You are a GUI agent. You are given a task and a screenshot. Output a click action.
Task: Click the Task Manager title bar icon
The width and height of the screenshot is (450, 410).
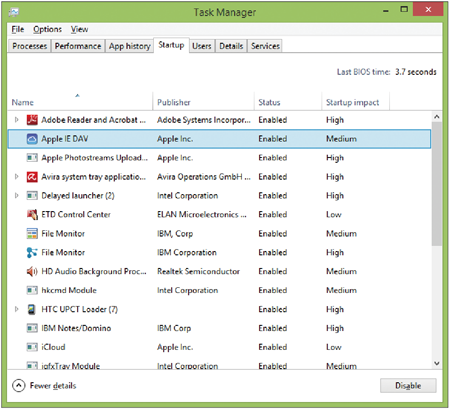[14, 12]
